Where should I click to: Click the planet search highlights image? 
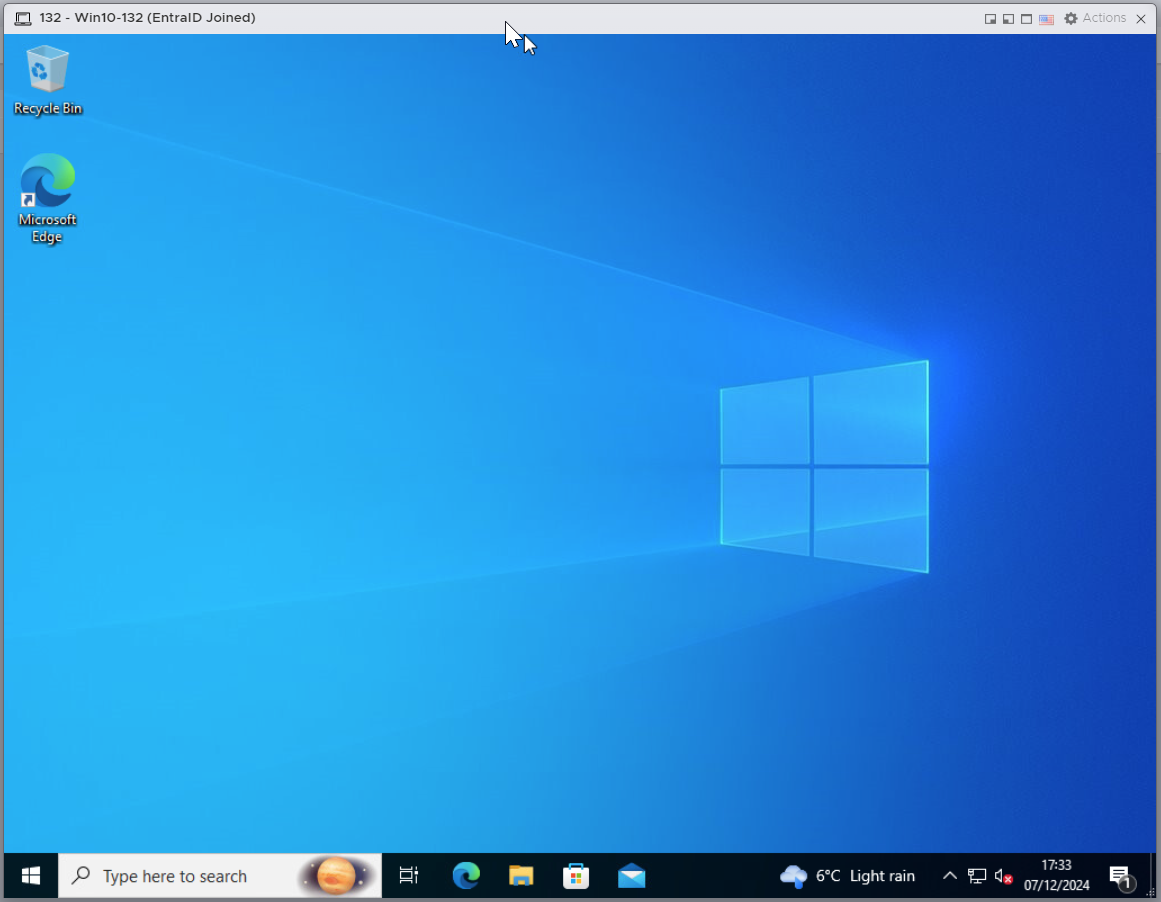[x=337, y=876]
